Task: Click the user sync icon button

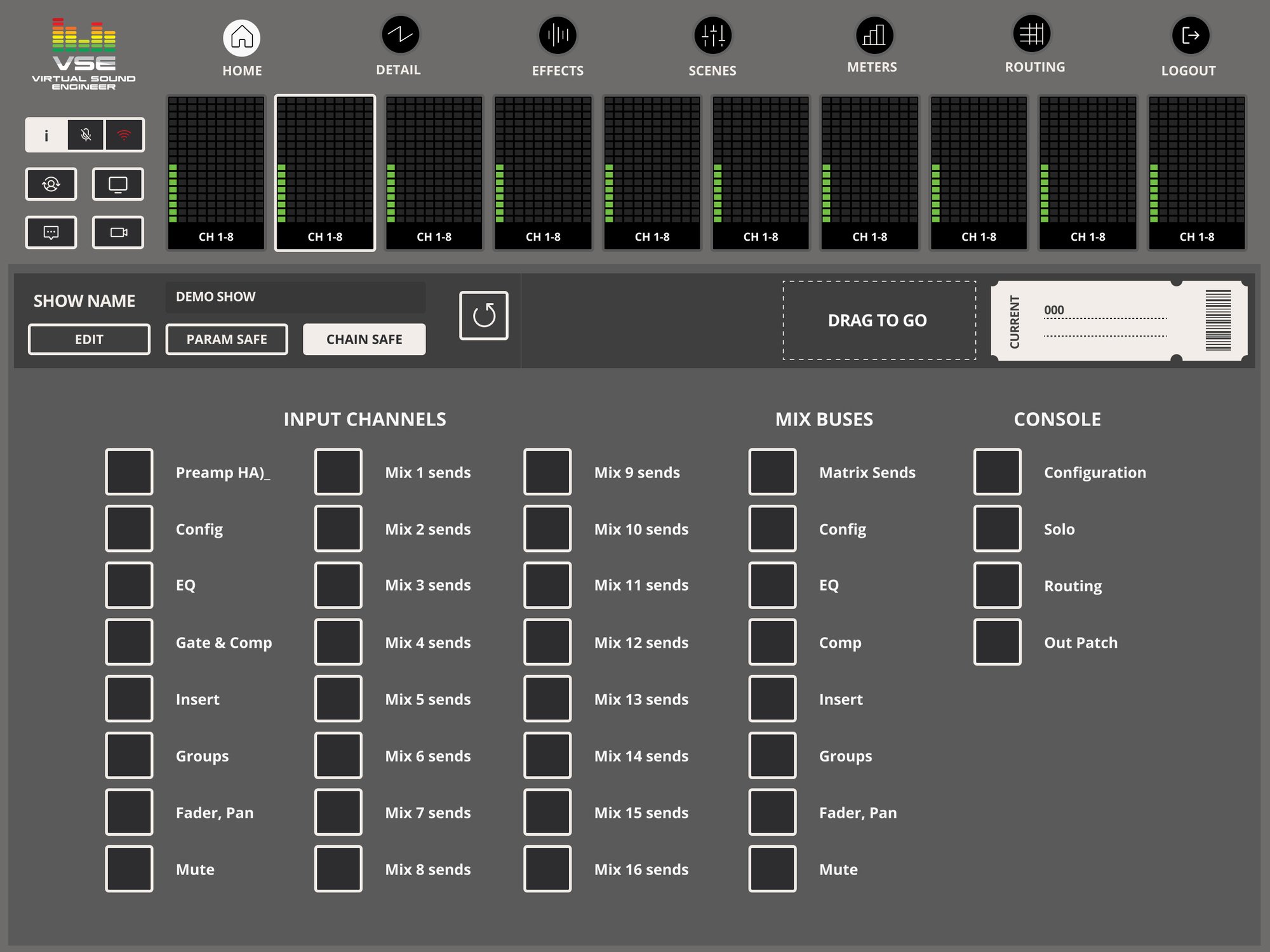Action: coord(51,184)
